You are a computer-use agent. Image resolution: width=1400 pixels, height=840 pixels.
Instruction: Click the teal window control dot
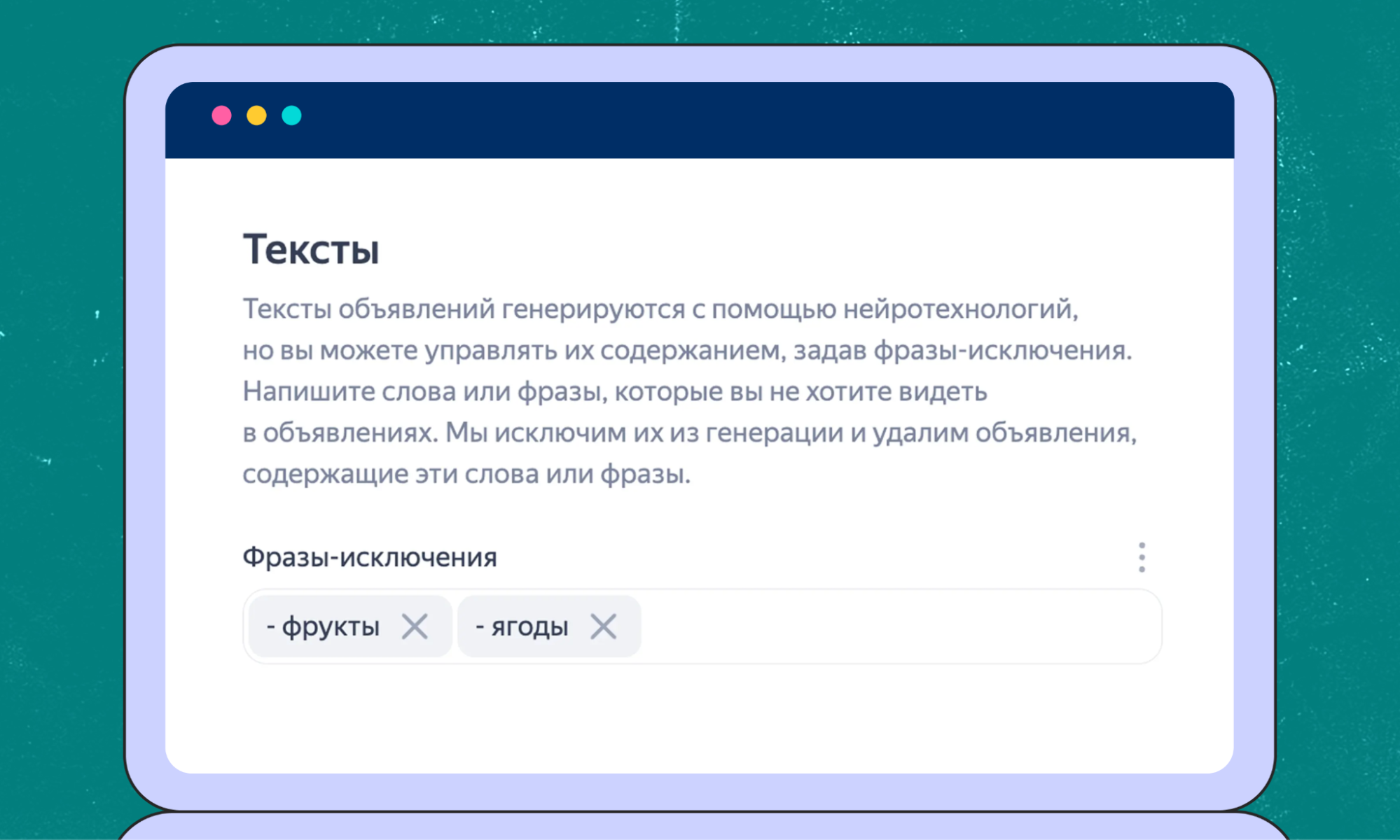tap(293, 115)
